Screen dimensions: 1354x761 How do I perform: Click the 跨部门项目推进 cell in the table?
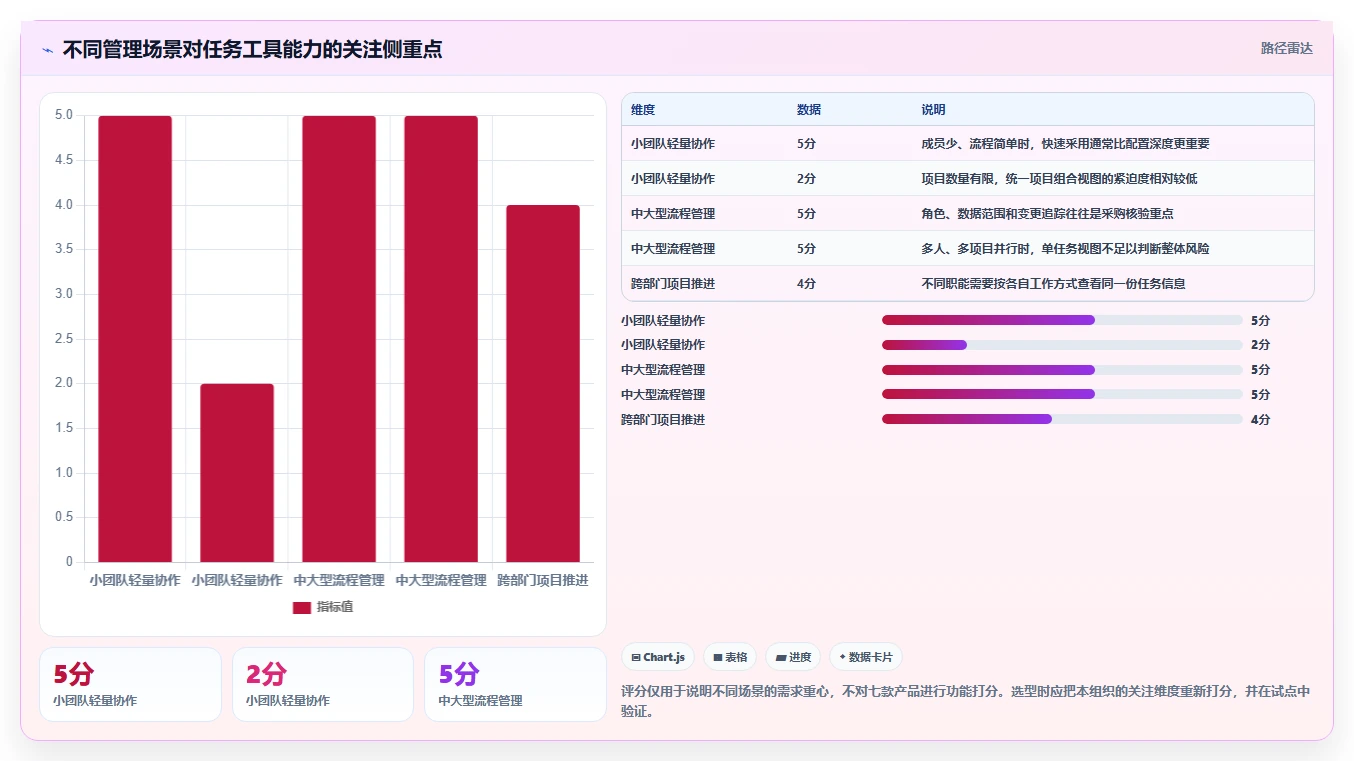point(673,284)
